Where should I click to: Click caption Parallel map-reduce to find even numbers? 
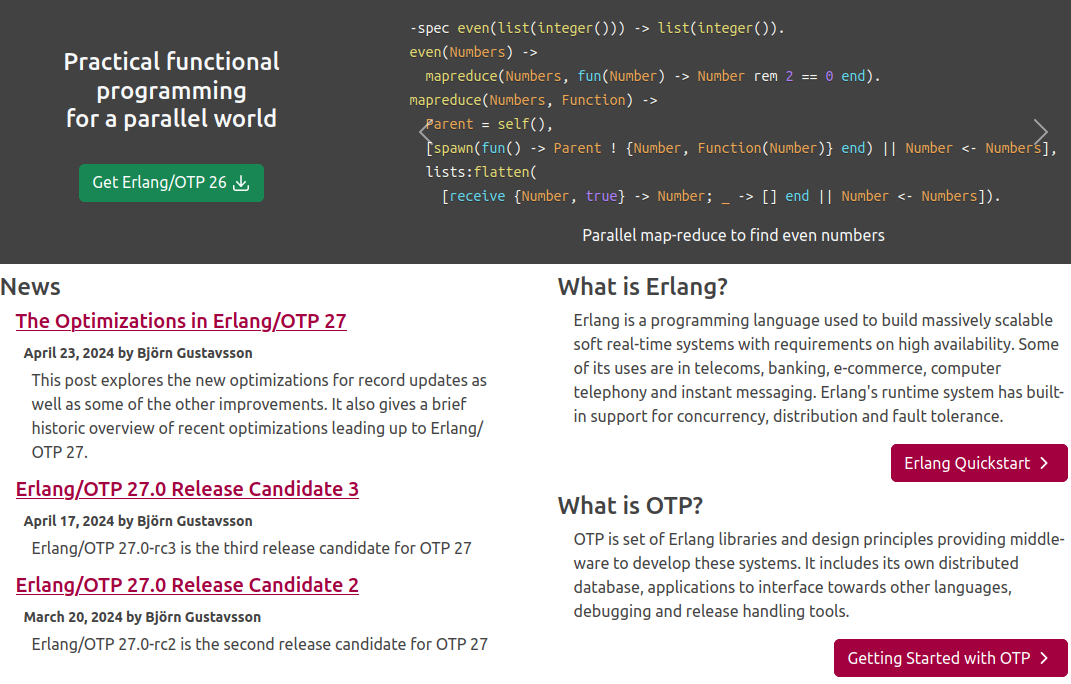(733, 235)
